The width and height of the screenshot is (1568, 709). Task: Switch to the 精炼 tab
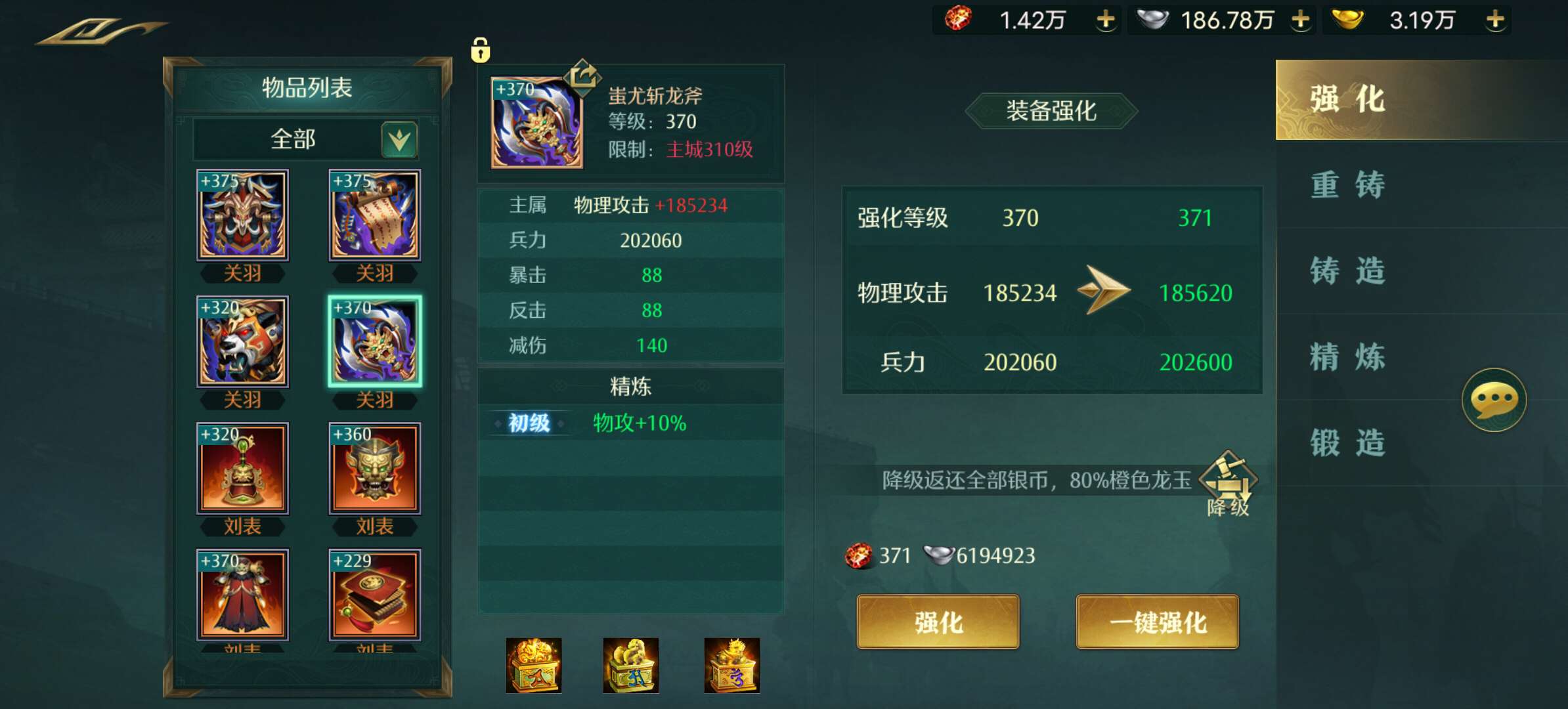1348,357
